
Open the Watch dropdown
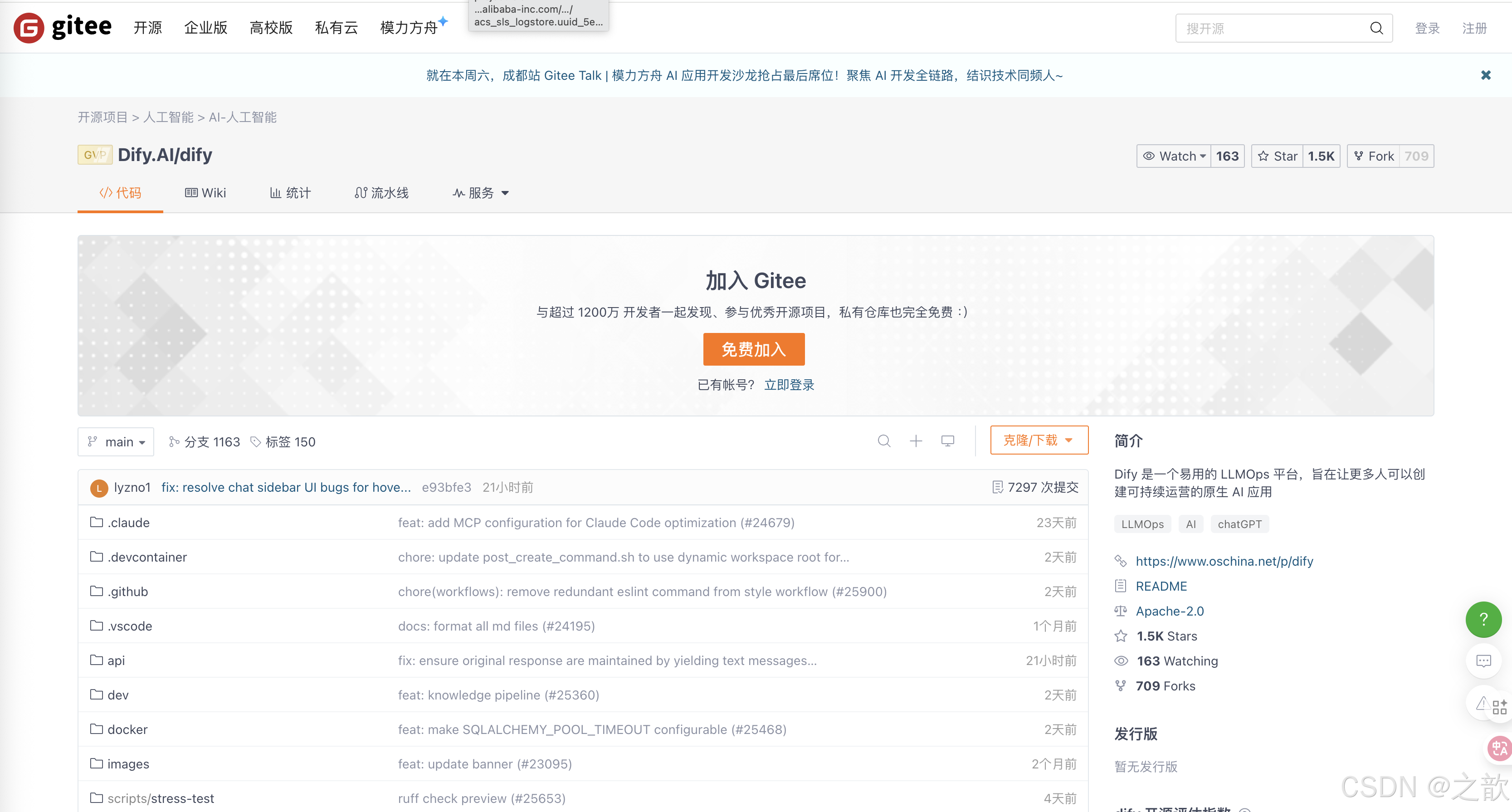tap(1174, 156)
